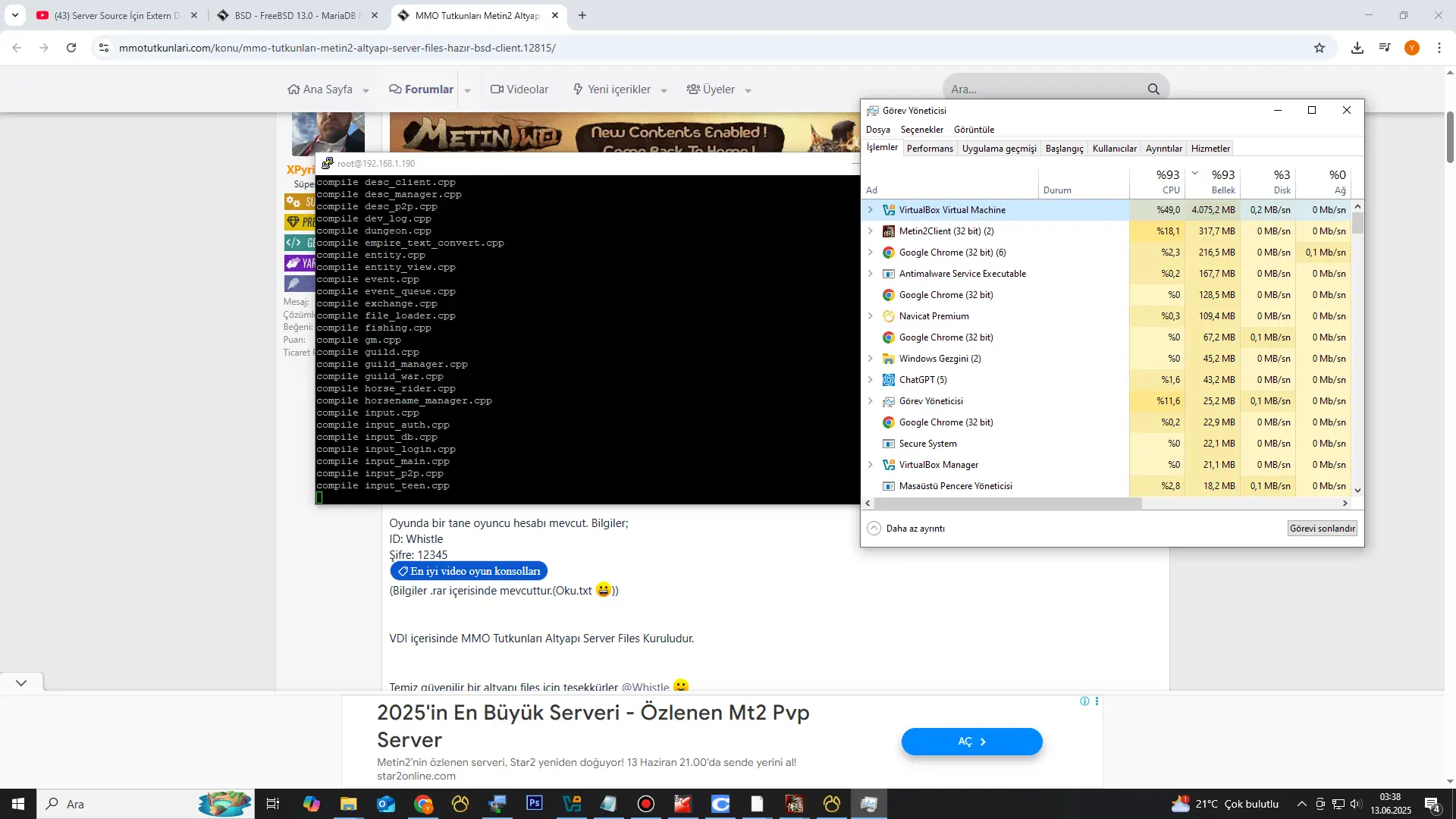Expand the ChatGPT (5) process group
1456x819 pixels.
(x=870, y=380)
